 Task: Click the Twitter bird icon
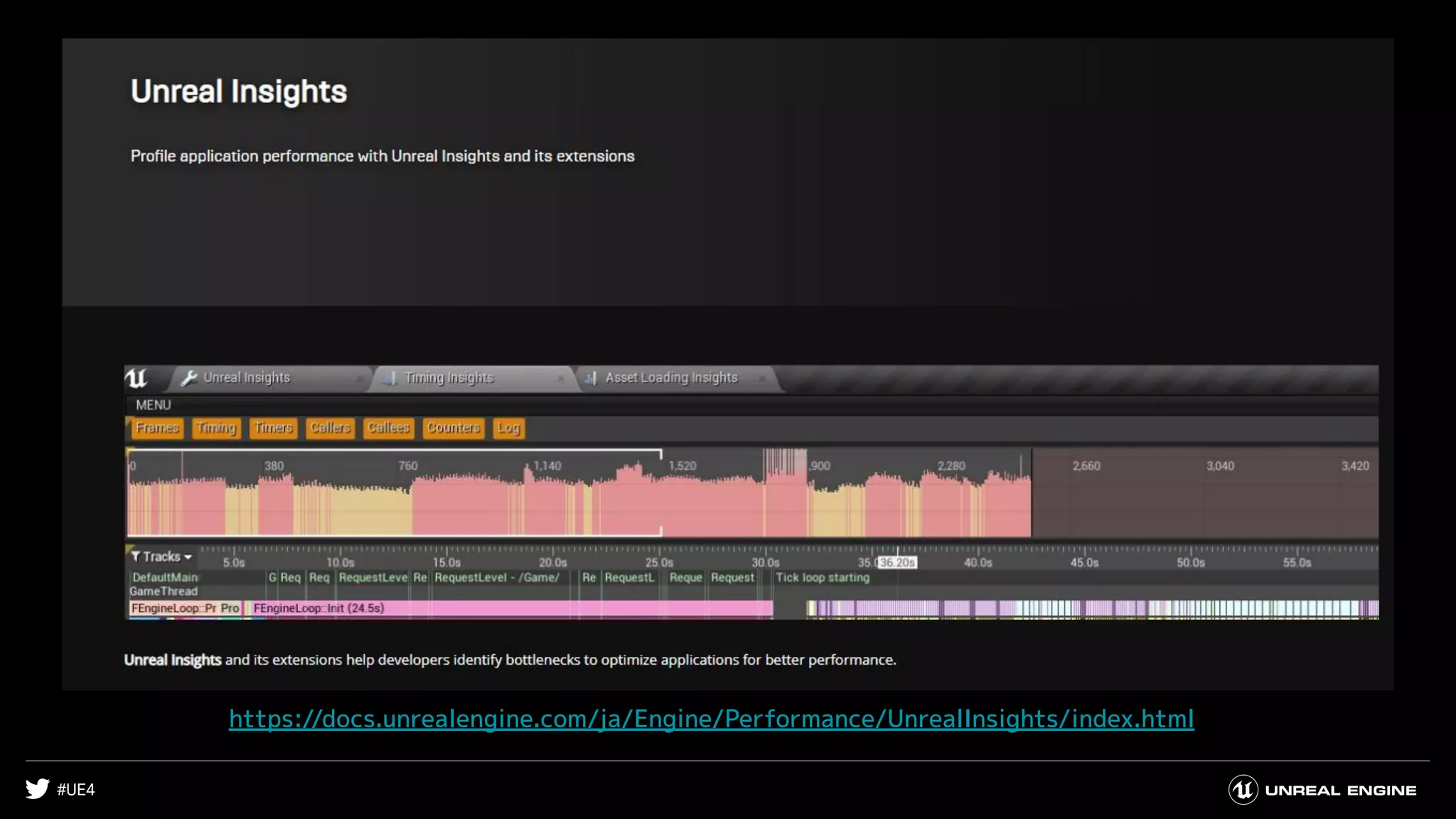click(37, 789)
